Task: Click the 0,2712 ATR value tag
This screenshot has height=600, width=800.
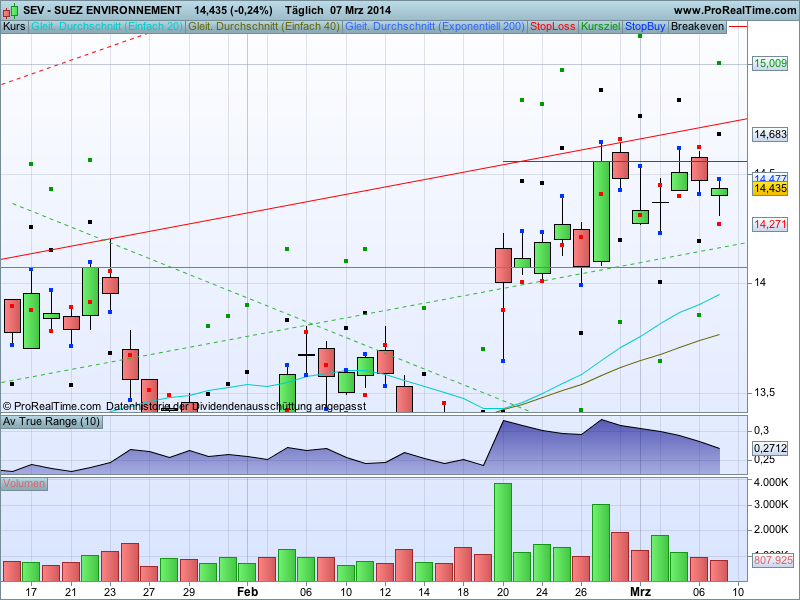Action: point(770,448)
